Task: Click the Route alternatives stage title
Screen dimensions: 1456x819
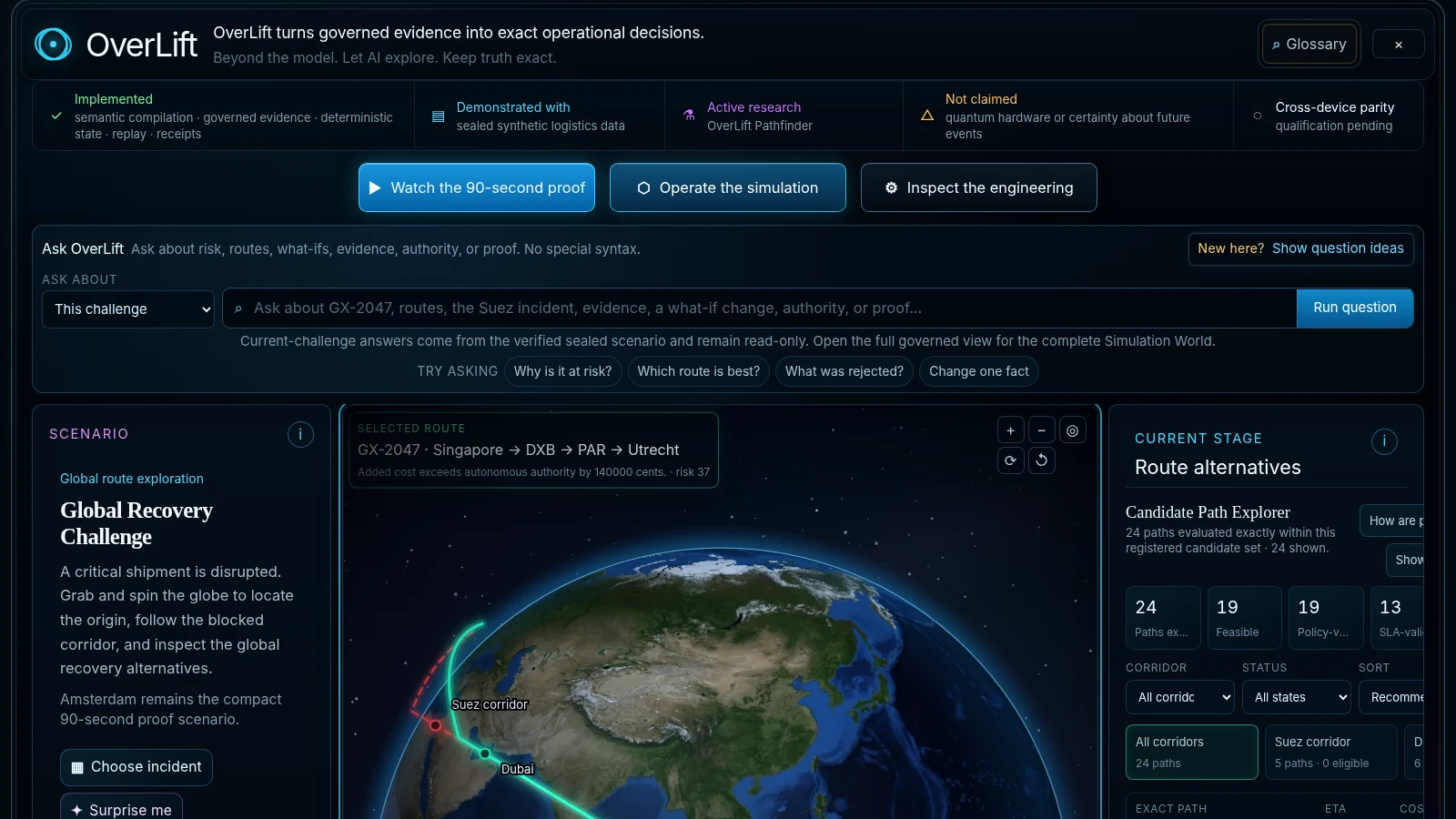Action: pyautogui.click(x=1218, y=467)
